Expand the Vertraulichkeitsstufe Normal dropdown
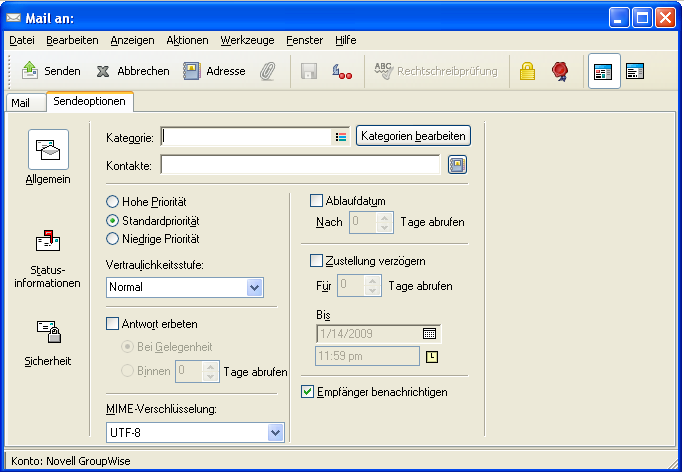The width and height of the screenshot is (684, 472). 254,287
